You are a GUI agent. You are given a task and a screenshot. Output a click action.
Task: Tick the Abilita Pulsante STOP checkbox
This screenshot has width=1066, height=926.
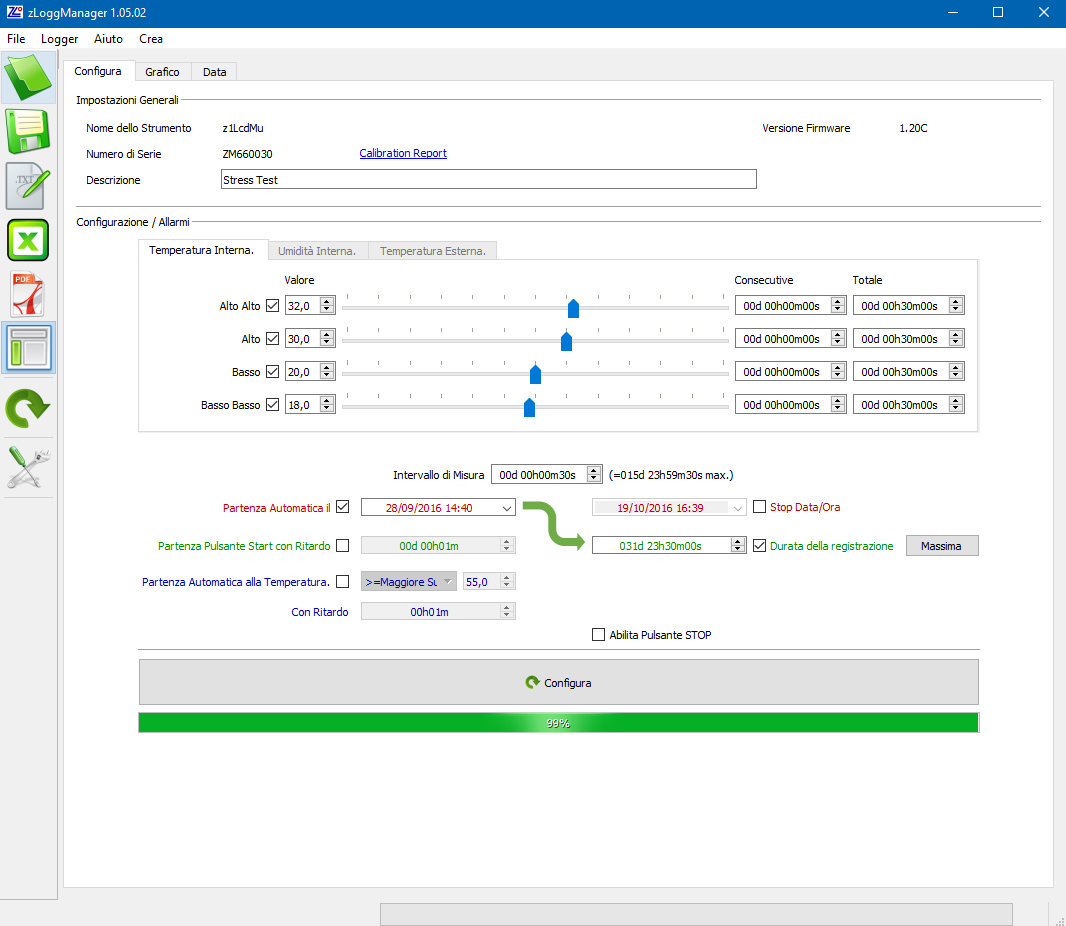click(x=599, y=635)
